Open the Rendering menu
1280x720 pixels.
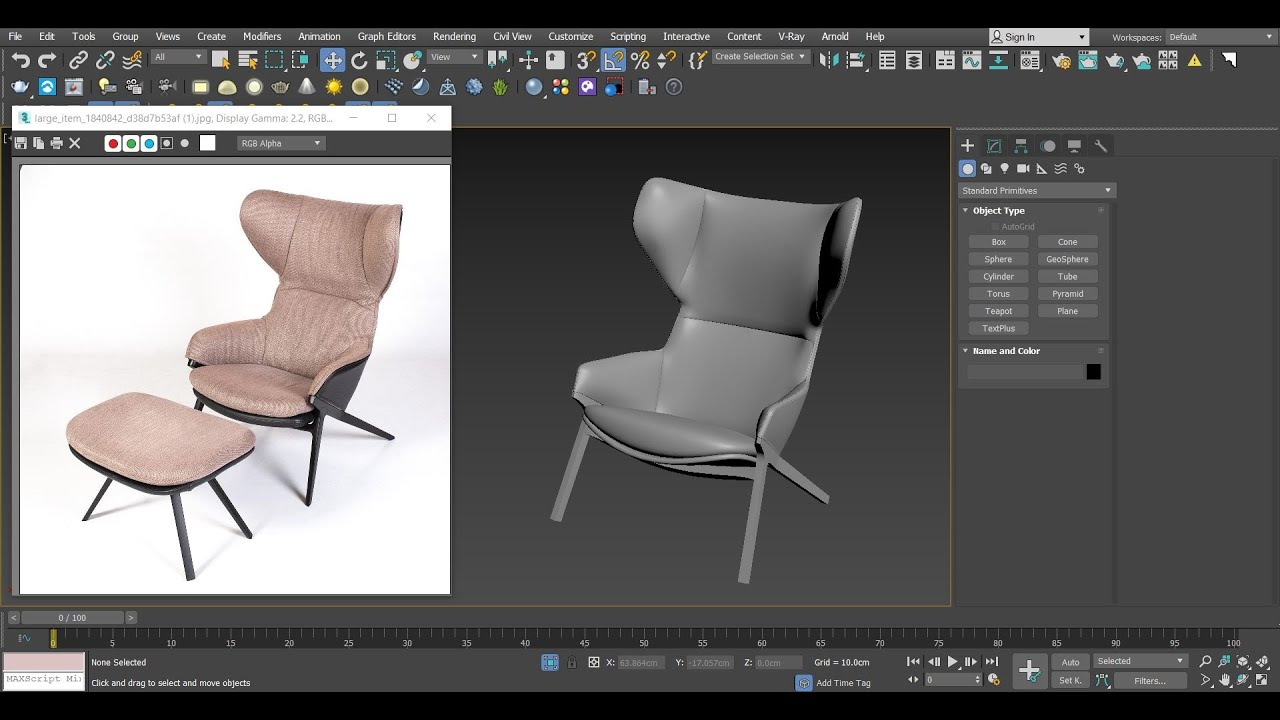pyautogui.click(x=454, y=36)
